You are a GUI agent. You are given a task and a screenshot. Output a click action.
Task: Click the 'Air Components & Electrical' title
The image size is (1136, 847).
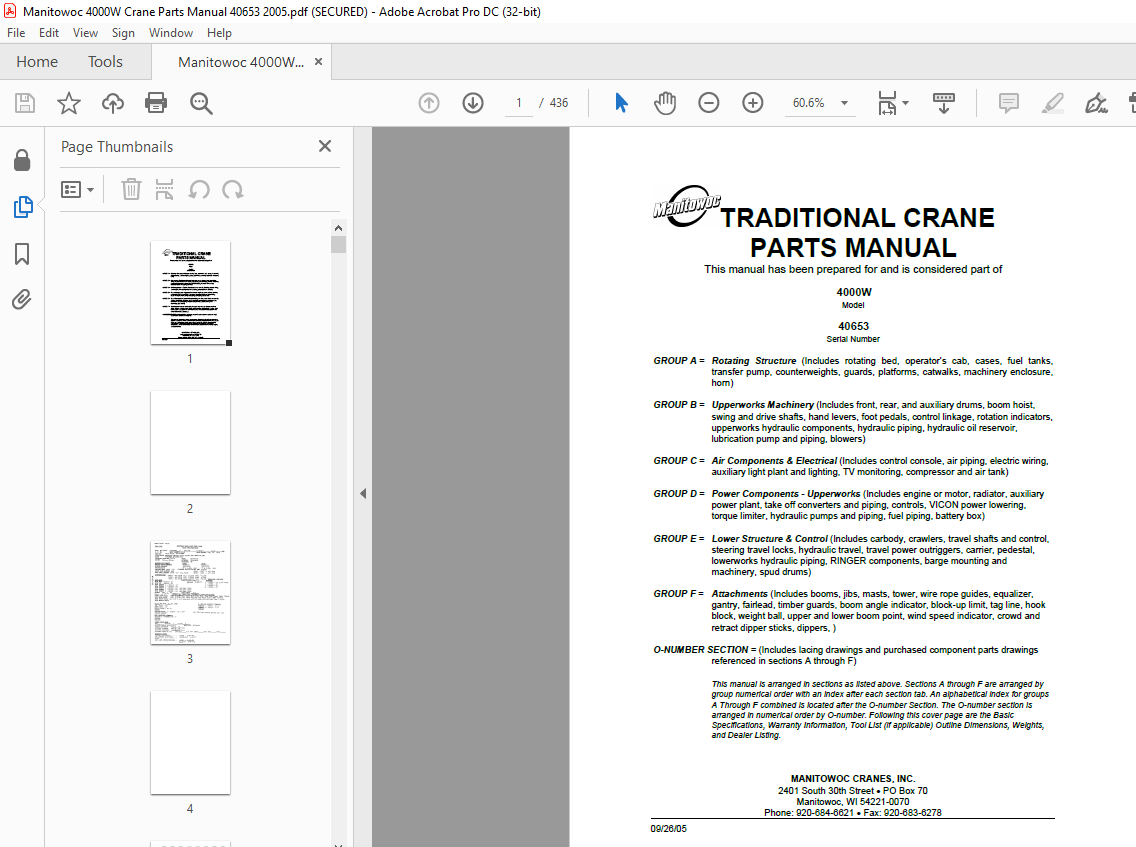(x=774, y=460)
